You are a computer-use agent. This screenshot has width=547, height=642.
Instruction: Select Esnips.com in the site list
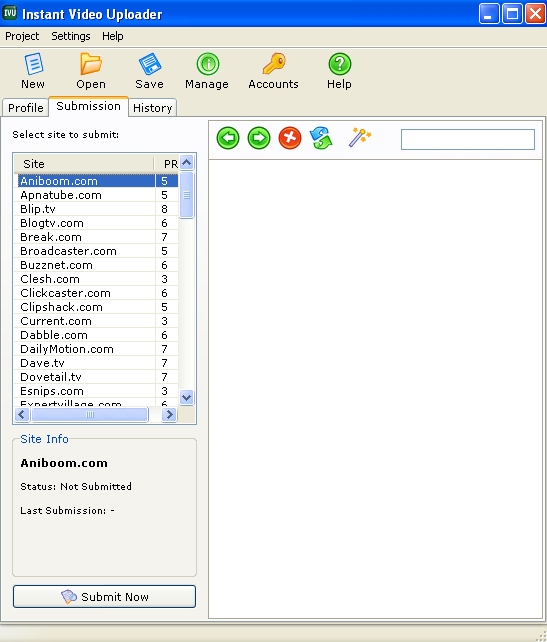click(97, 391)
